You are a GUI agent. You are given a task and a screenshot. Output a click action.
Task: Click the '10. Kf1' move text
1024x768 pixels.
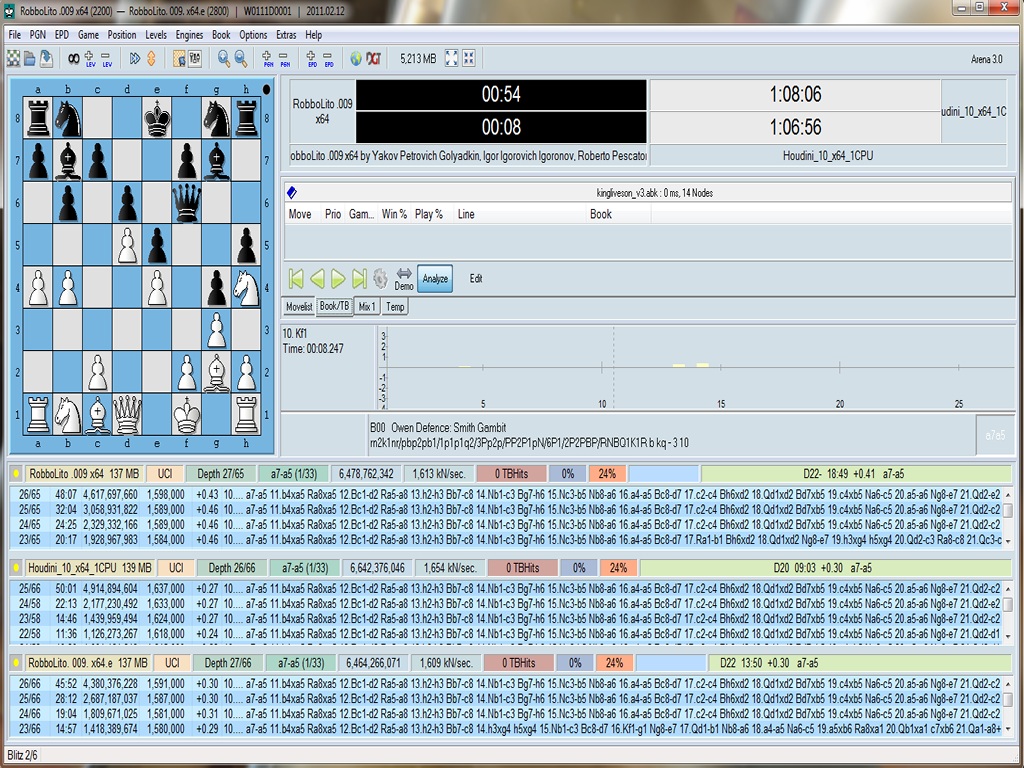[x=295, y=334]
